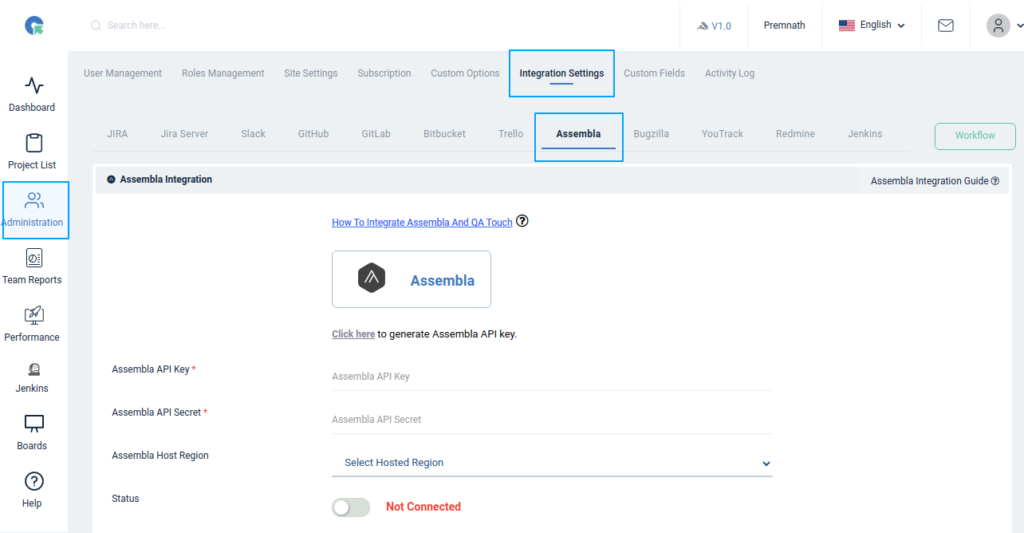The image size is (1024, 533).
Task: Open the mail envelope icon
Action: 946,25
